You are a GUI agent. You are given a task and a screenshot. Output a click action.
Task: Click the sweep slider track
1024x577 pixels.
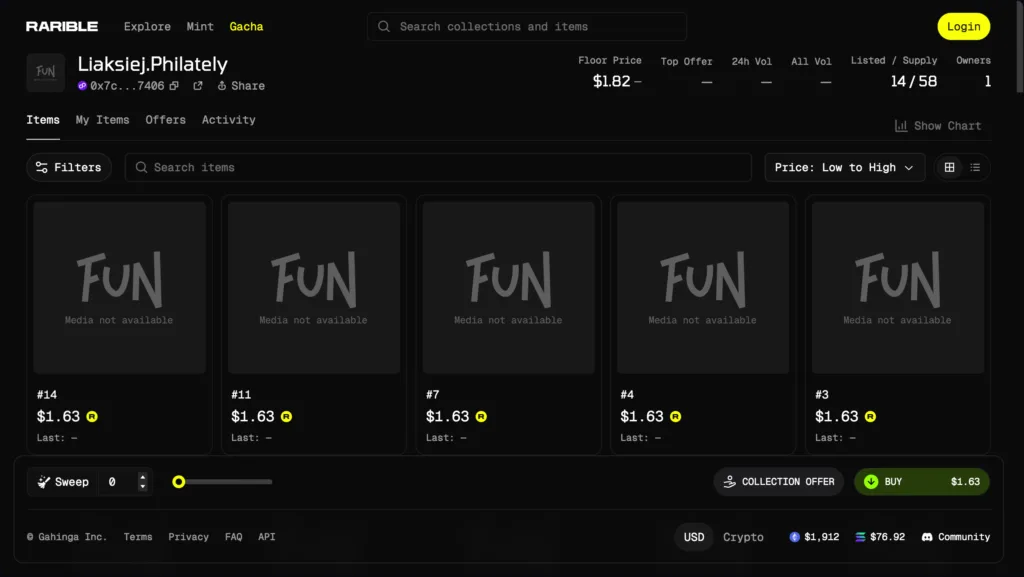coord(227,482)
